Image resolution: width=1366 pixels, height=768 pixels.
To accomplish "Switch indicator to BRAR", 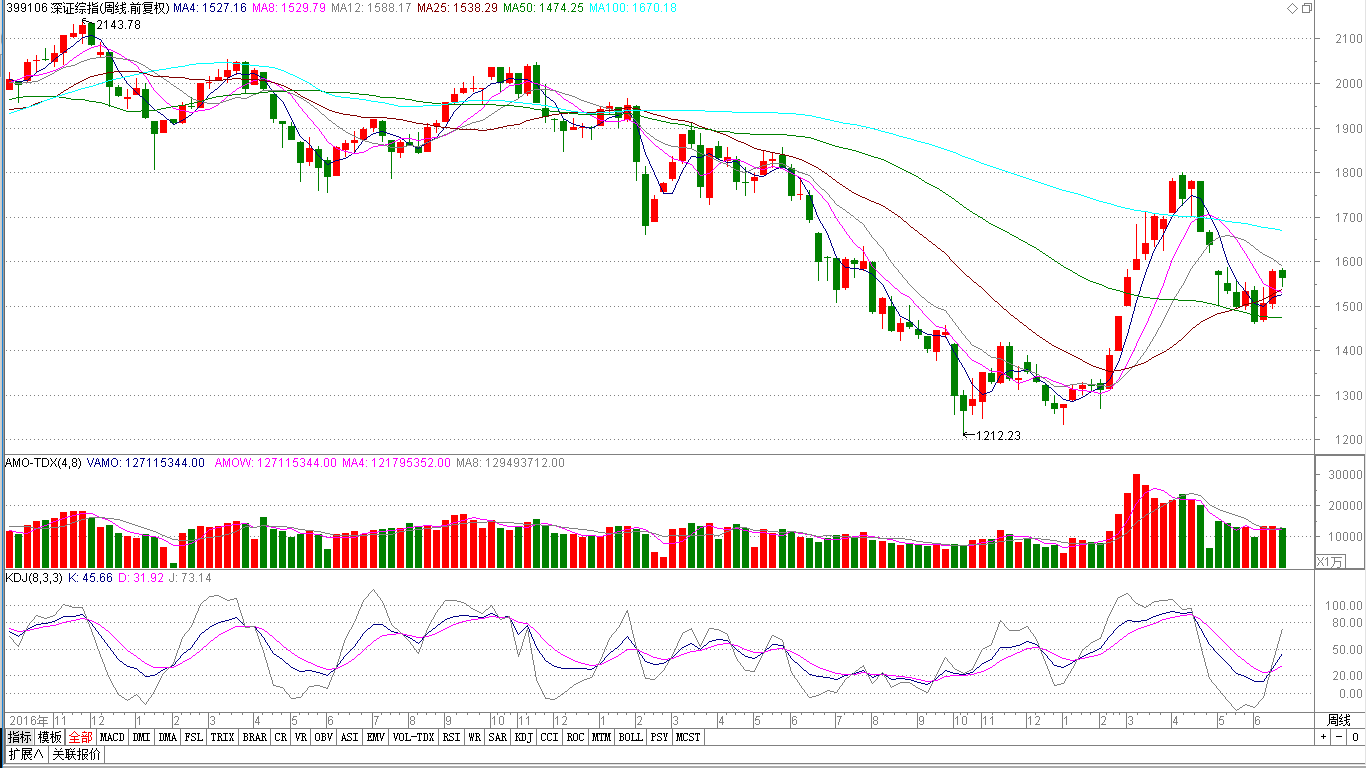I will [x=255, y=737].
